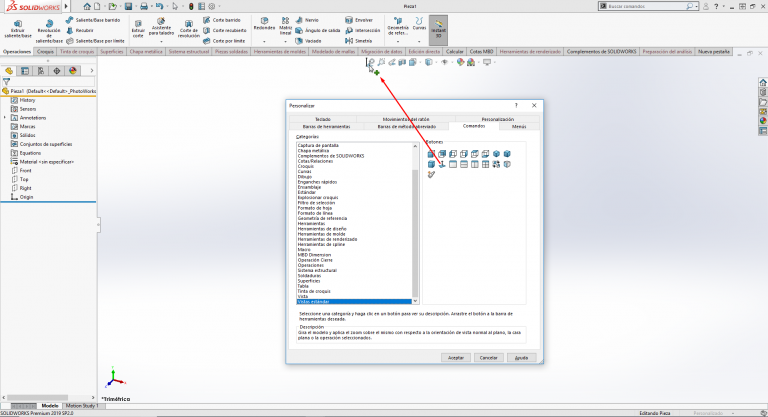The width and height of the screenshot is (768, 417).
Task: Select Revolución de saliente/base tool
Action: pyautogui.click(x=49, y=31)
